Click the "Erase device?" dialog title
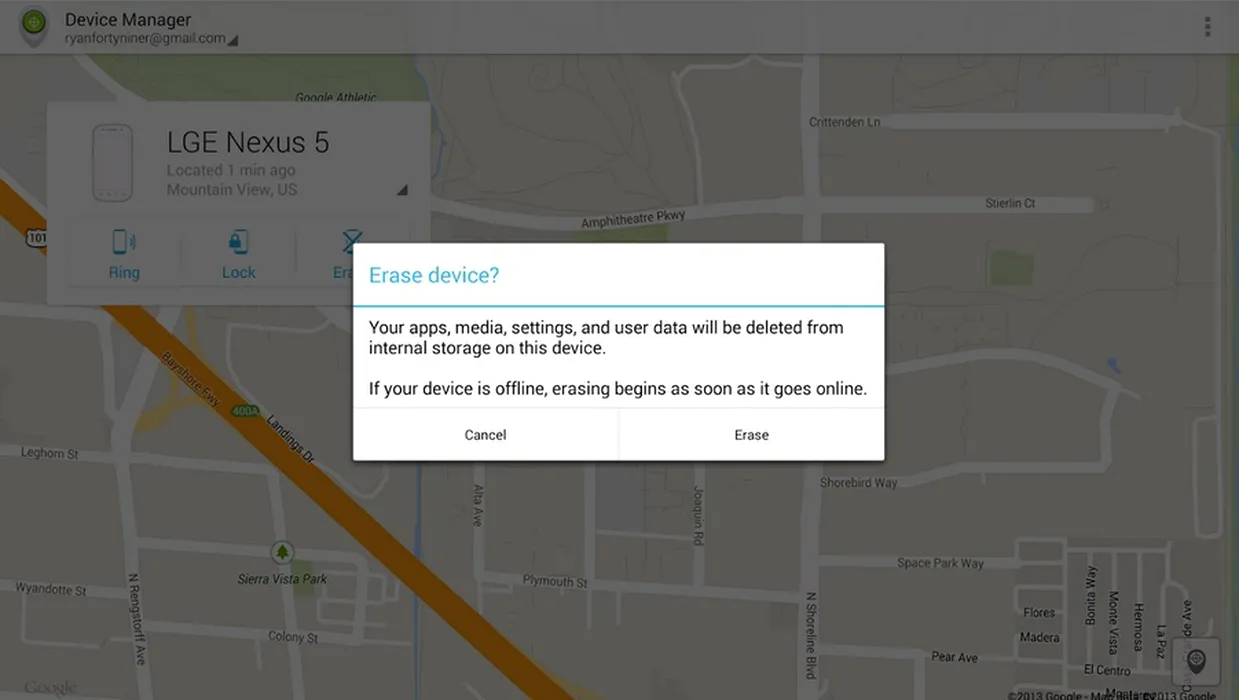Viewport: 1239px width, 700px height. click(x=434, y=275)
